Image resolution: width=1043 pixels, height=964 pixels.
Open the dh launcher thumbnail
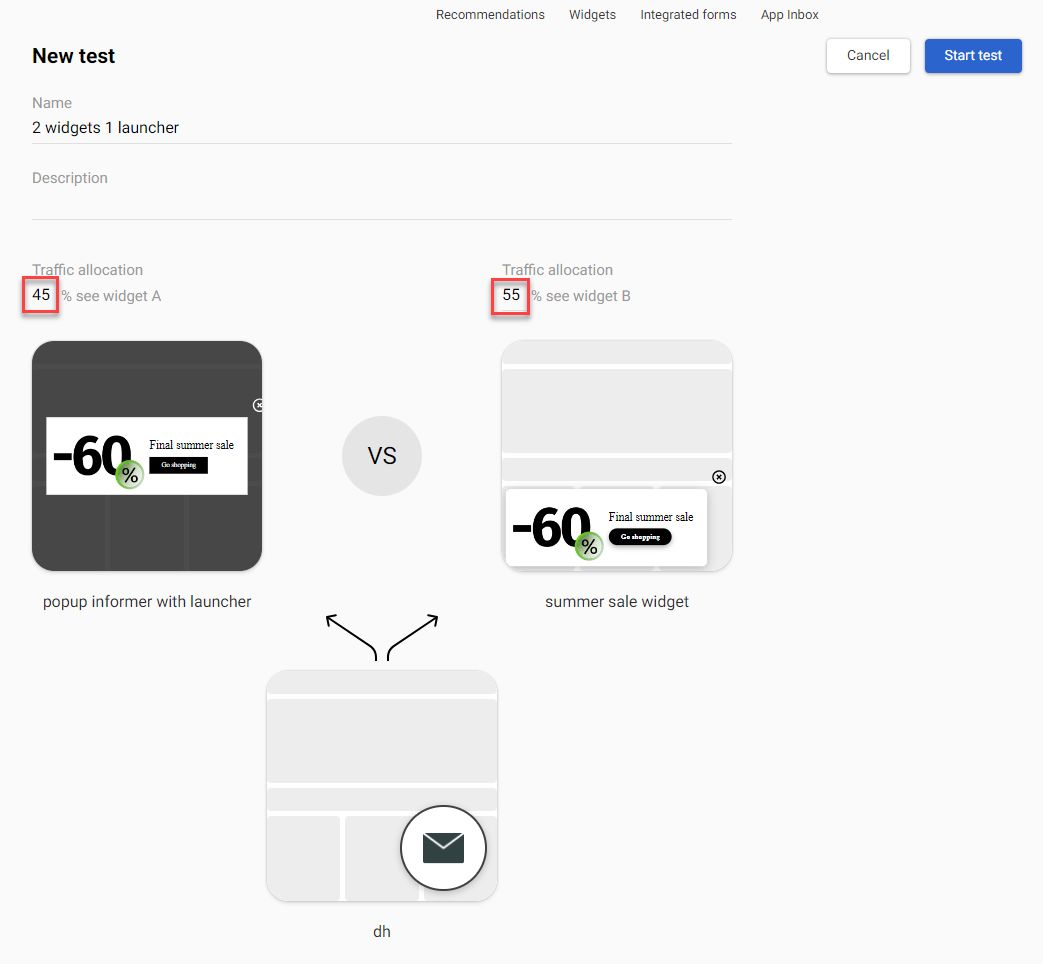pyautogui.click(x=382, y=786)
